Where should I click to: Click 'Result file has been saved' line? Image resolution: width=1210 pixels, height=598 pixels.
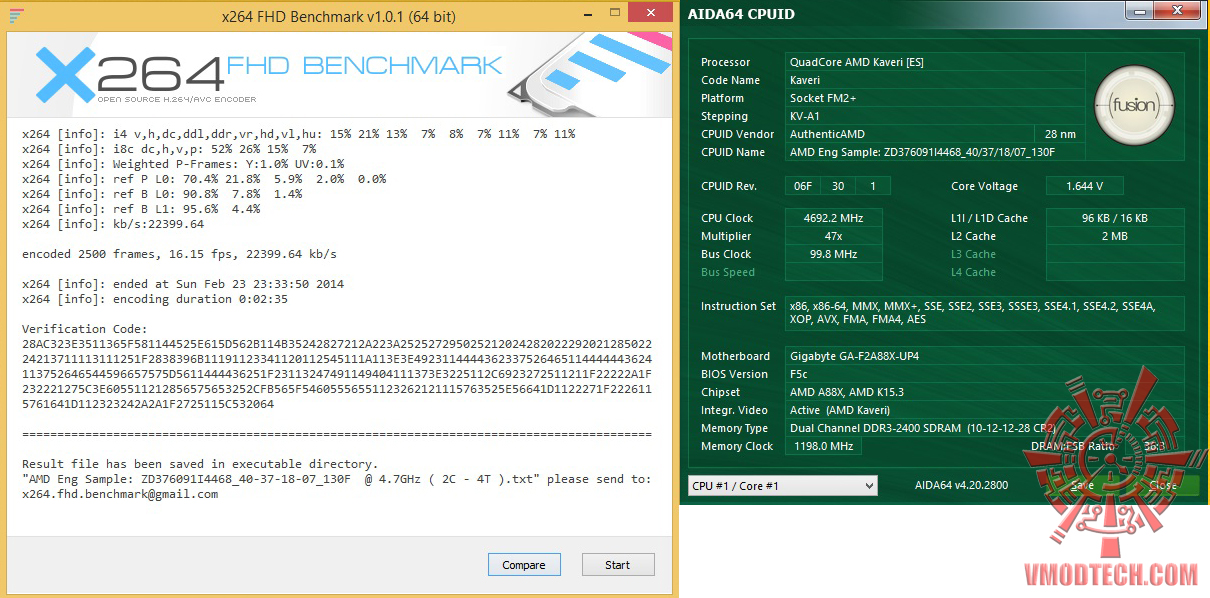point(200,464)
